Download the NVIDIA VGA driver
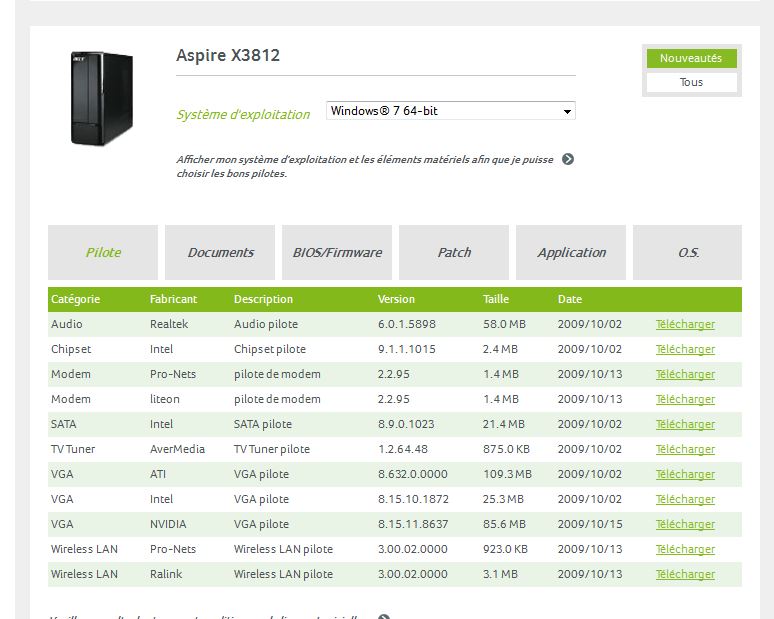Screen dimensions: 774x619 (685, 525)
